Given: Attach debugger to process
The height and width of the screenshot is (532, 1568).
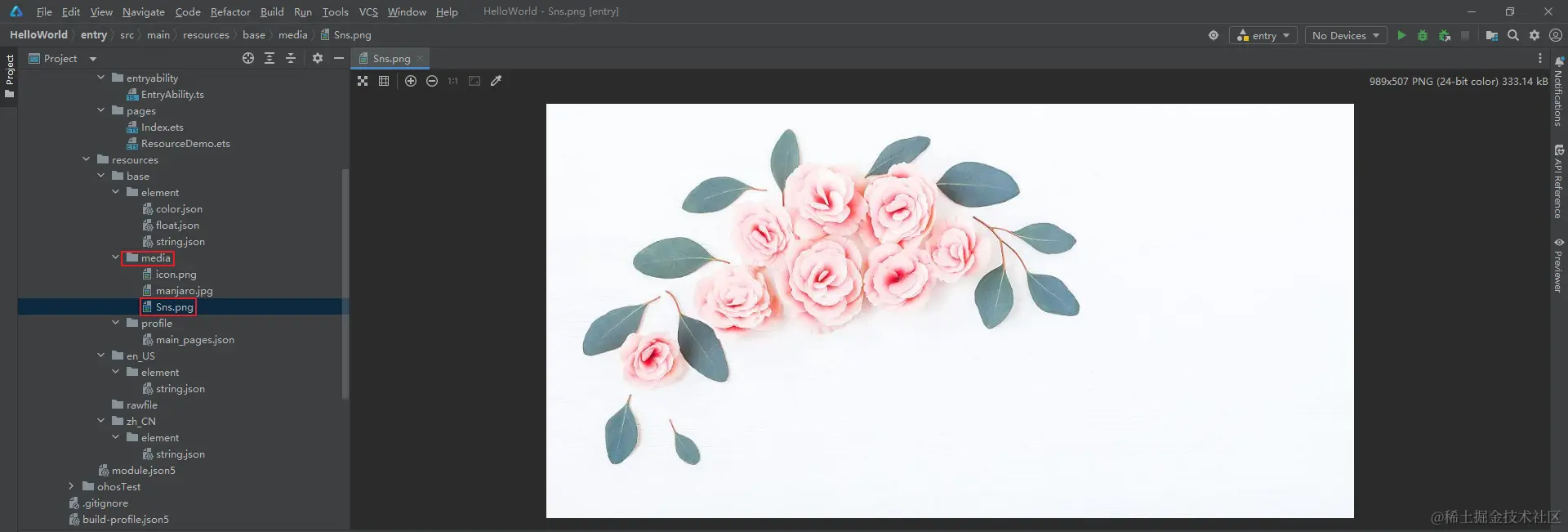Looking at the screenshot, I should tap(1445, 35).
